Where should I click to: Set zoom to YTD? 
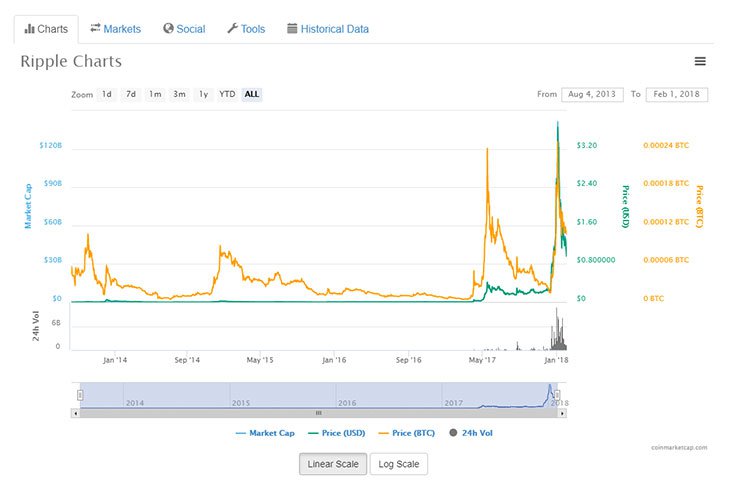227,94
